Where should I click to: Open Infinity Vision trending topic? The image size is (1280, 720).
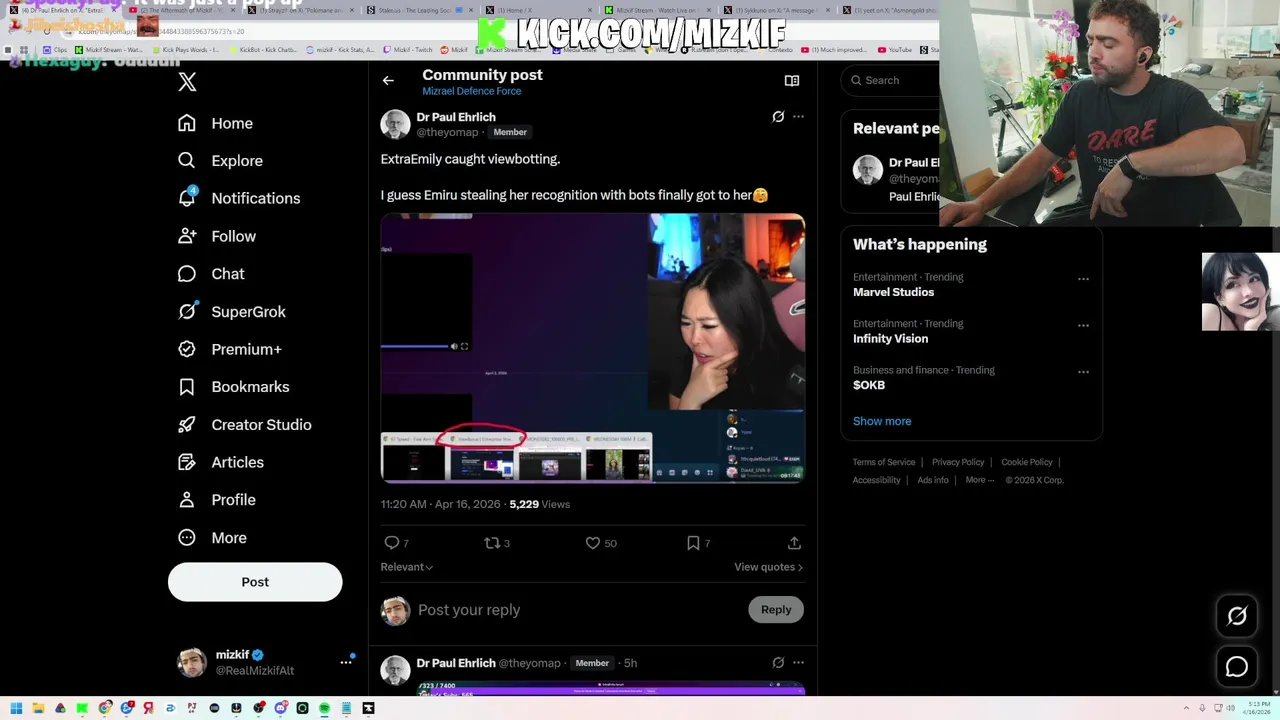pos(890,339)
